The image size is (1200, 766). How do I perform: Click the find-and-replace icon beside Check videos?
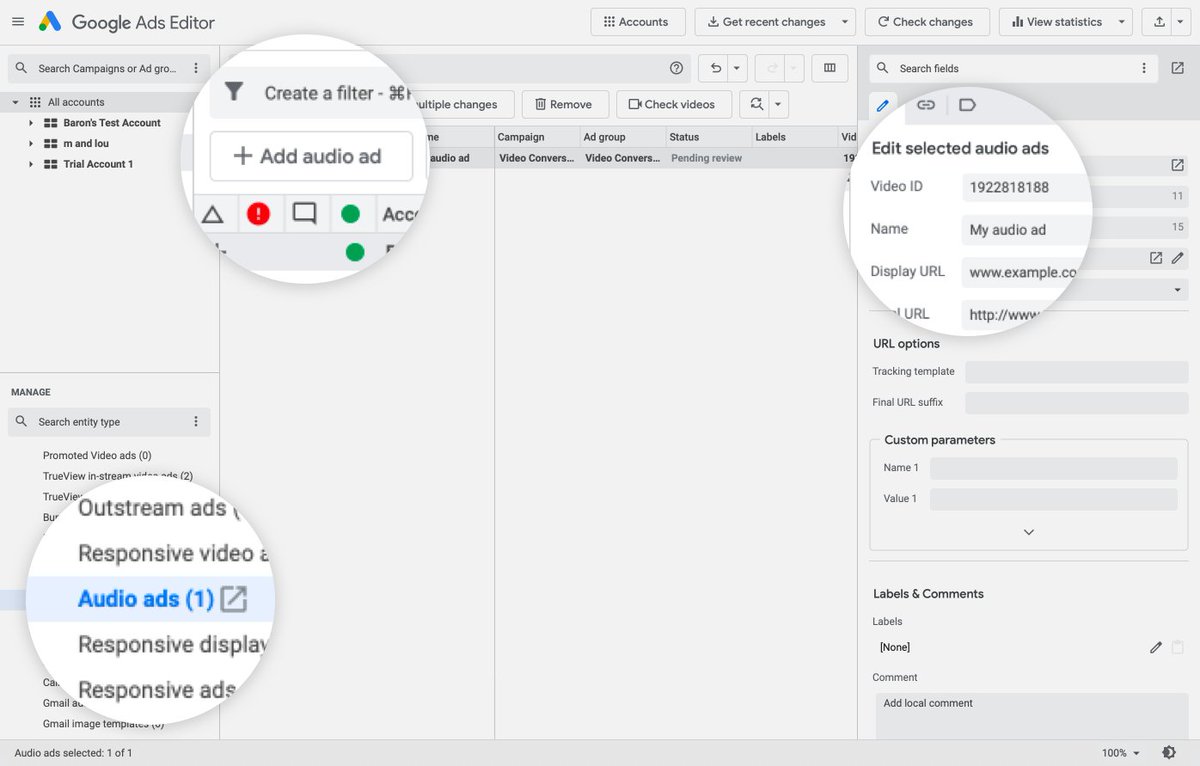point(758,104)
